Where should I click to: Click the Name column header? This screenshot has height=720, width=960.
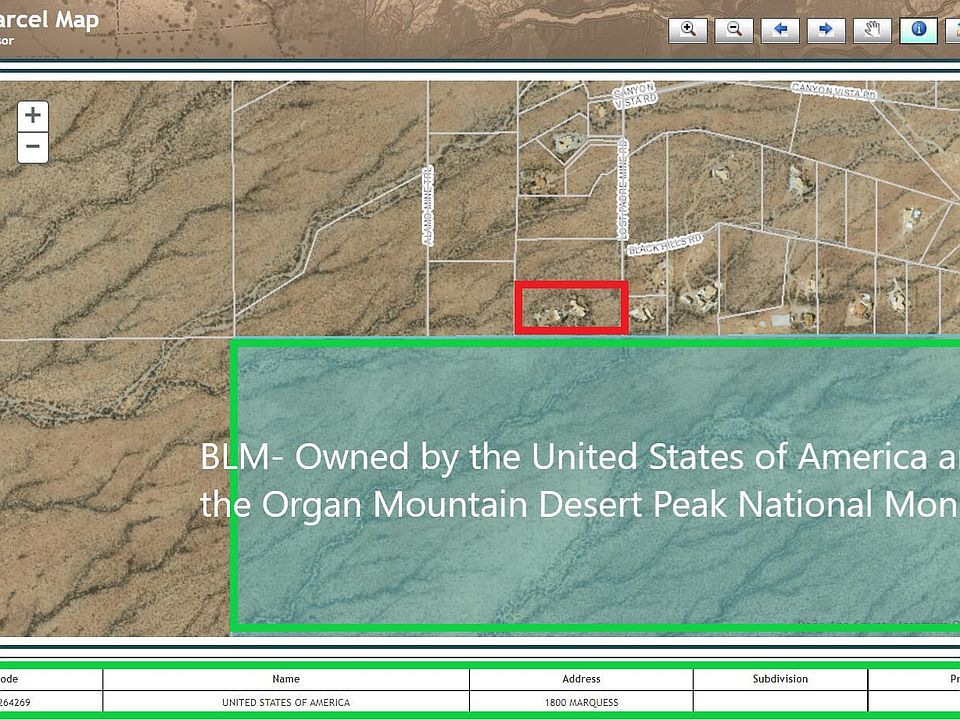[x=286, y=679]
